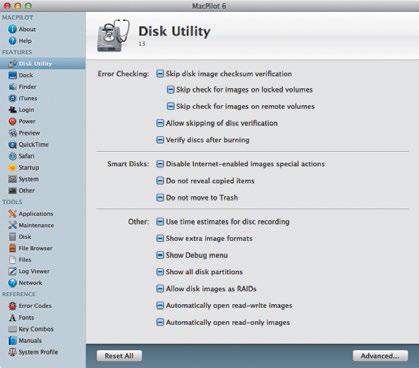The height and width of the screenshot is (368, 419).
Task: Enable Do not reveal copied items
Action: tap(160, 181)
